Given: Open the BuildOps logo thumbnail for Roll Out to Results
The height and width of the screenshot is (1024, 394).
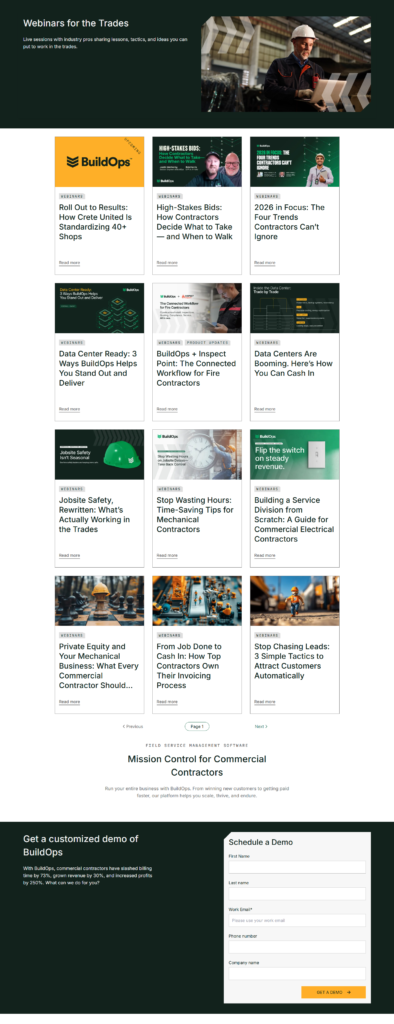Looking at the screenshot, I should tap(99, 162).
